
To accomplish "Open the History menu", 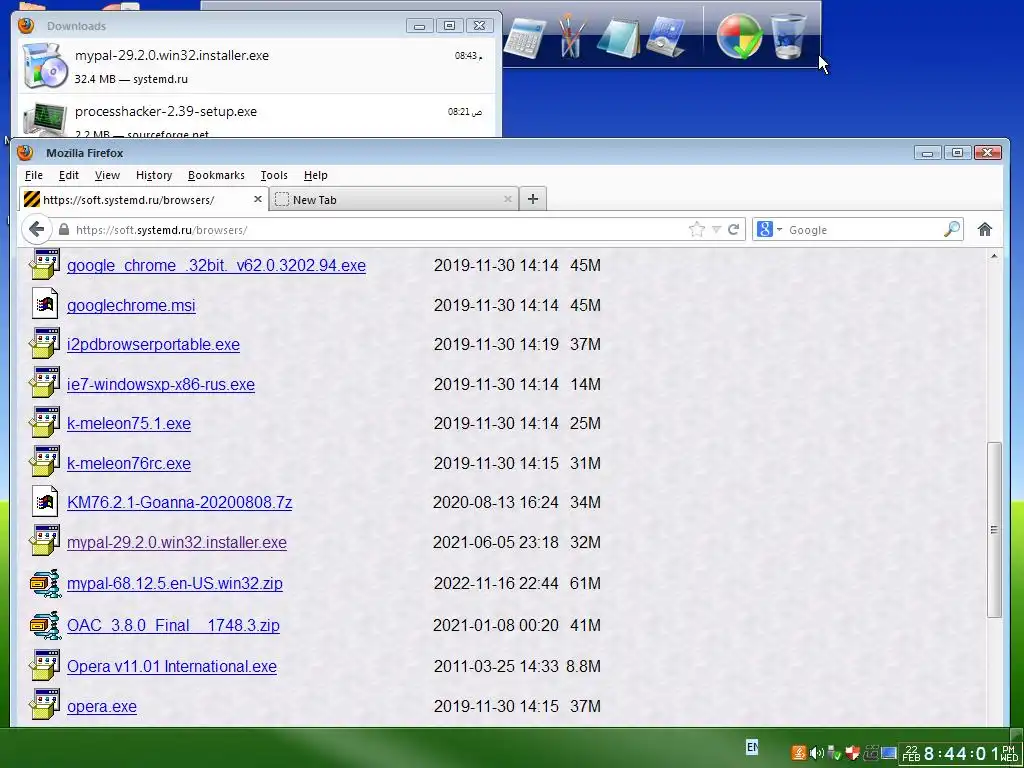I will 154,175.
